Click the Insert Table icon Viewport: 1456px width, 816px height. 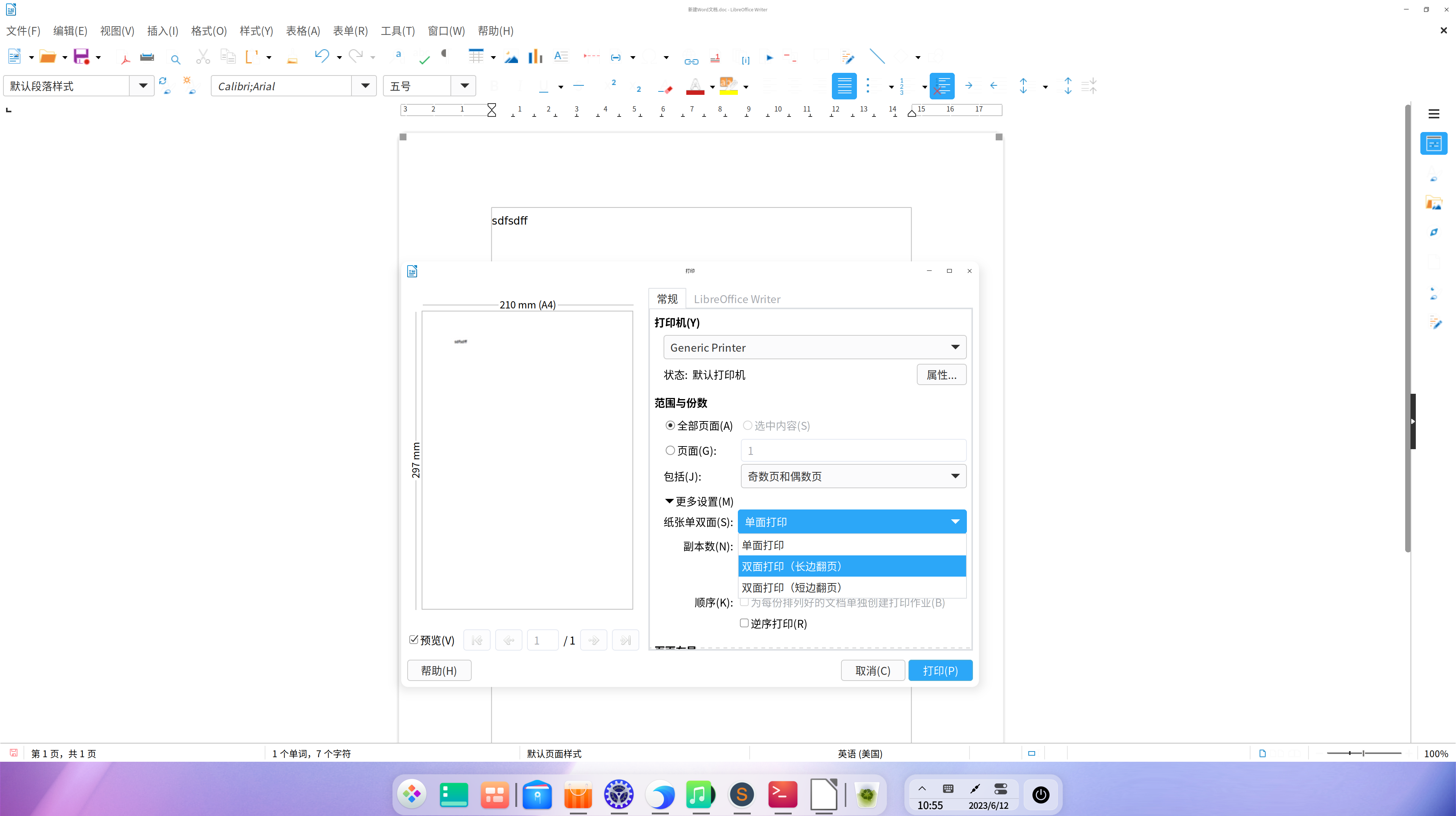pos(476,56)
